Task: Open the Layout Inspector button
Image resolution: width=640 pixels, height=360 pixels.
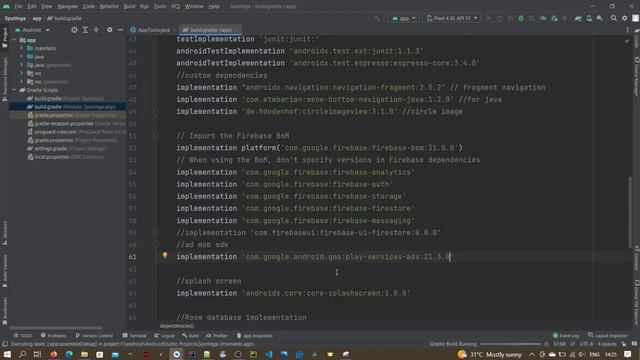Action: 607,336
